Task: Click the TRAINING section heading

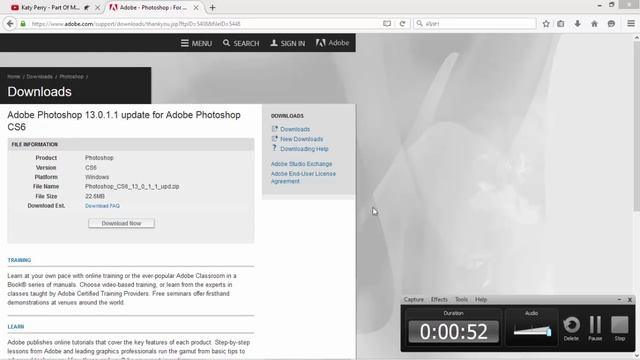Action: coord(19,260)
